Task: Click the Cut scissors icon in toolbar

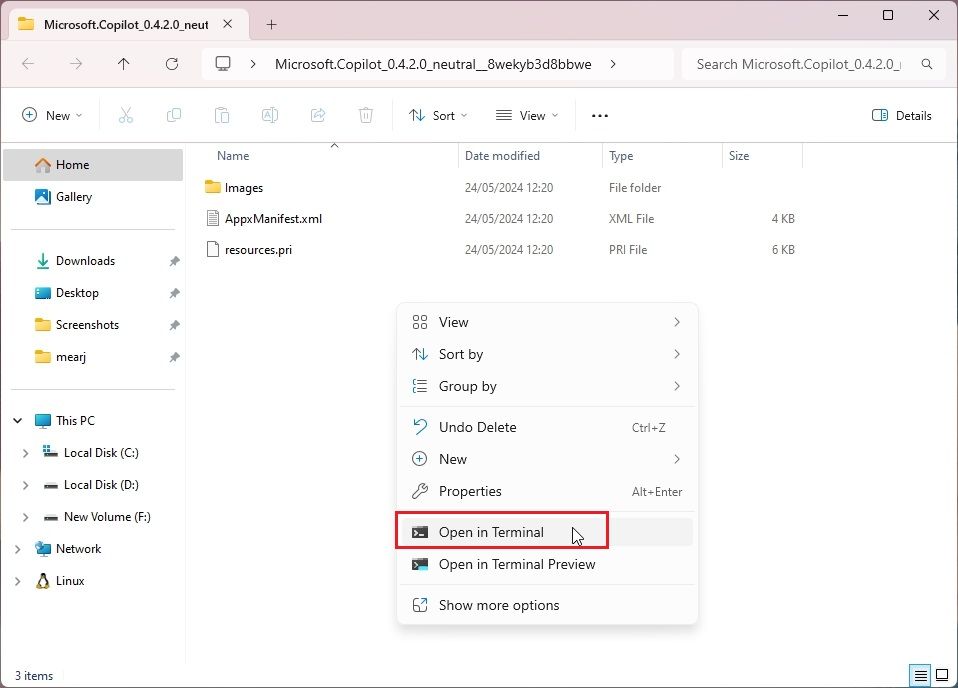Action: (x=125, y=115)
